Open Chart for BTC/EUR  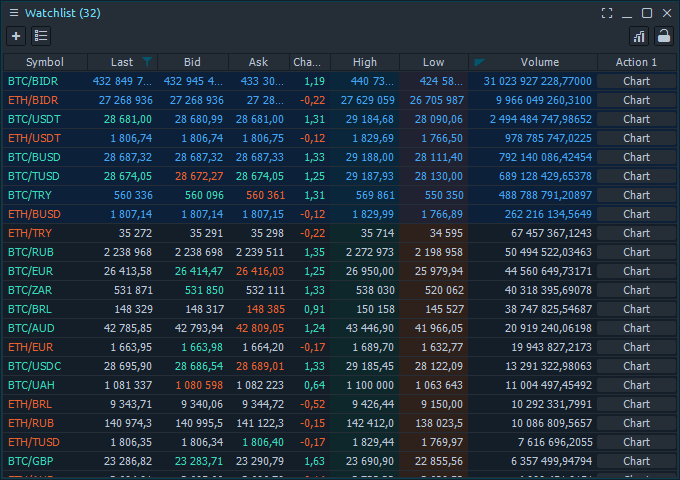[x=636, y=271]
